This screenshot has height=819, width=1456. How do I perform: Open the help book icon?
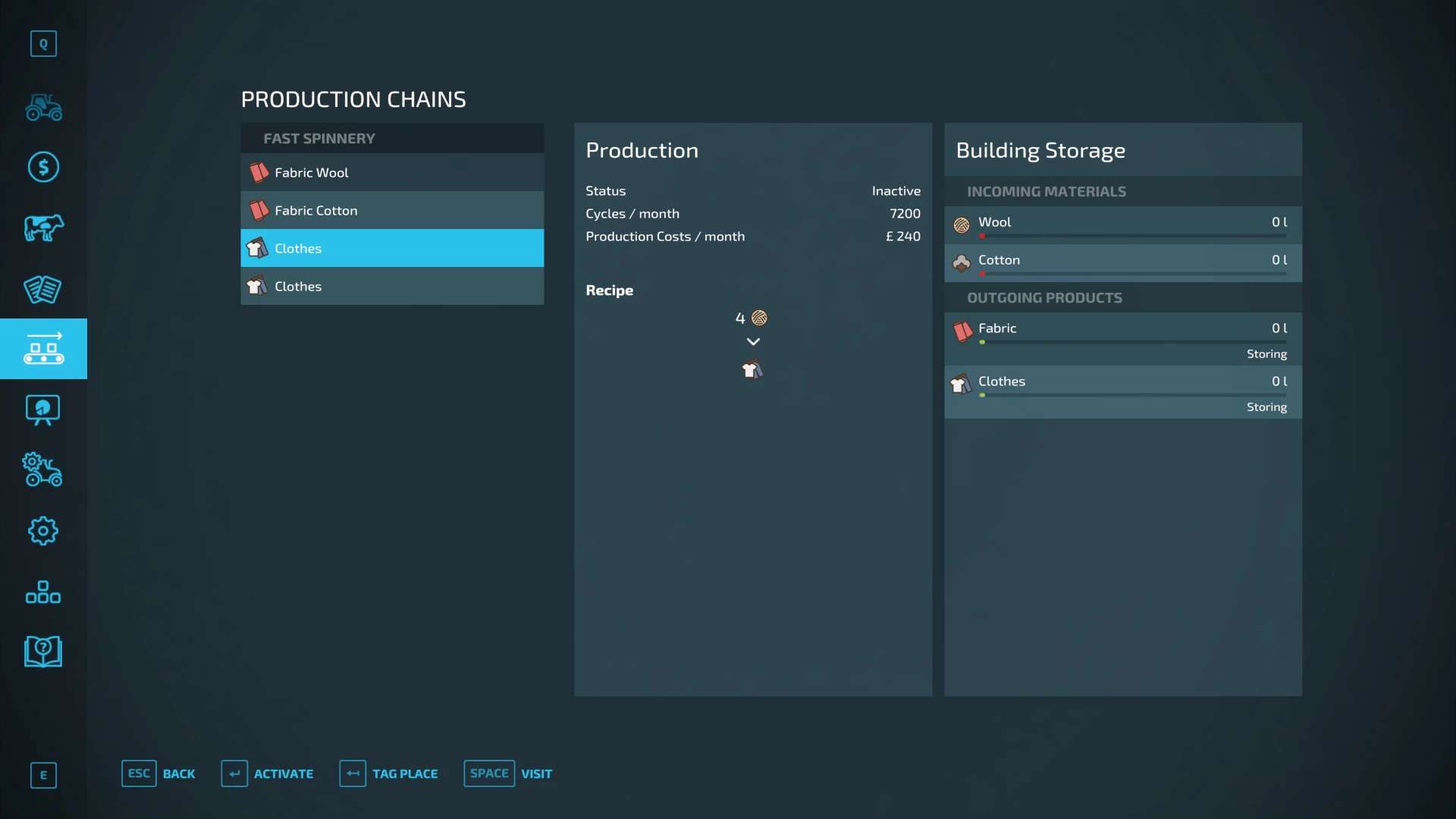[x=43, y=651]
